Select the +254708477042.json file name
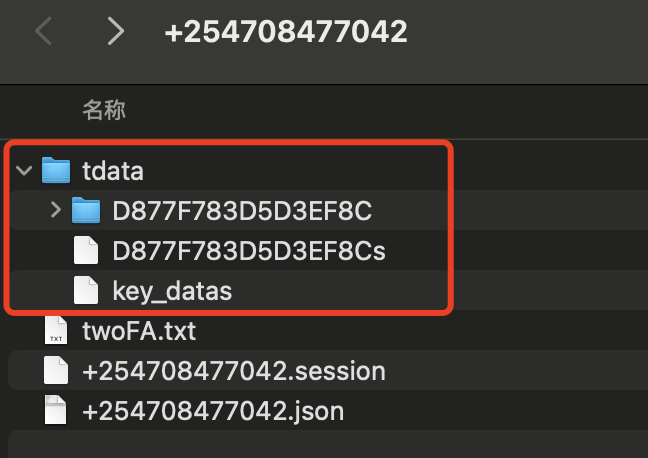 click(213, 411)
